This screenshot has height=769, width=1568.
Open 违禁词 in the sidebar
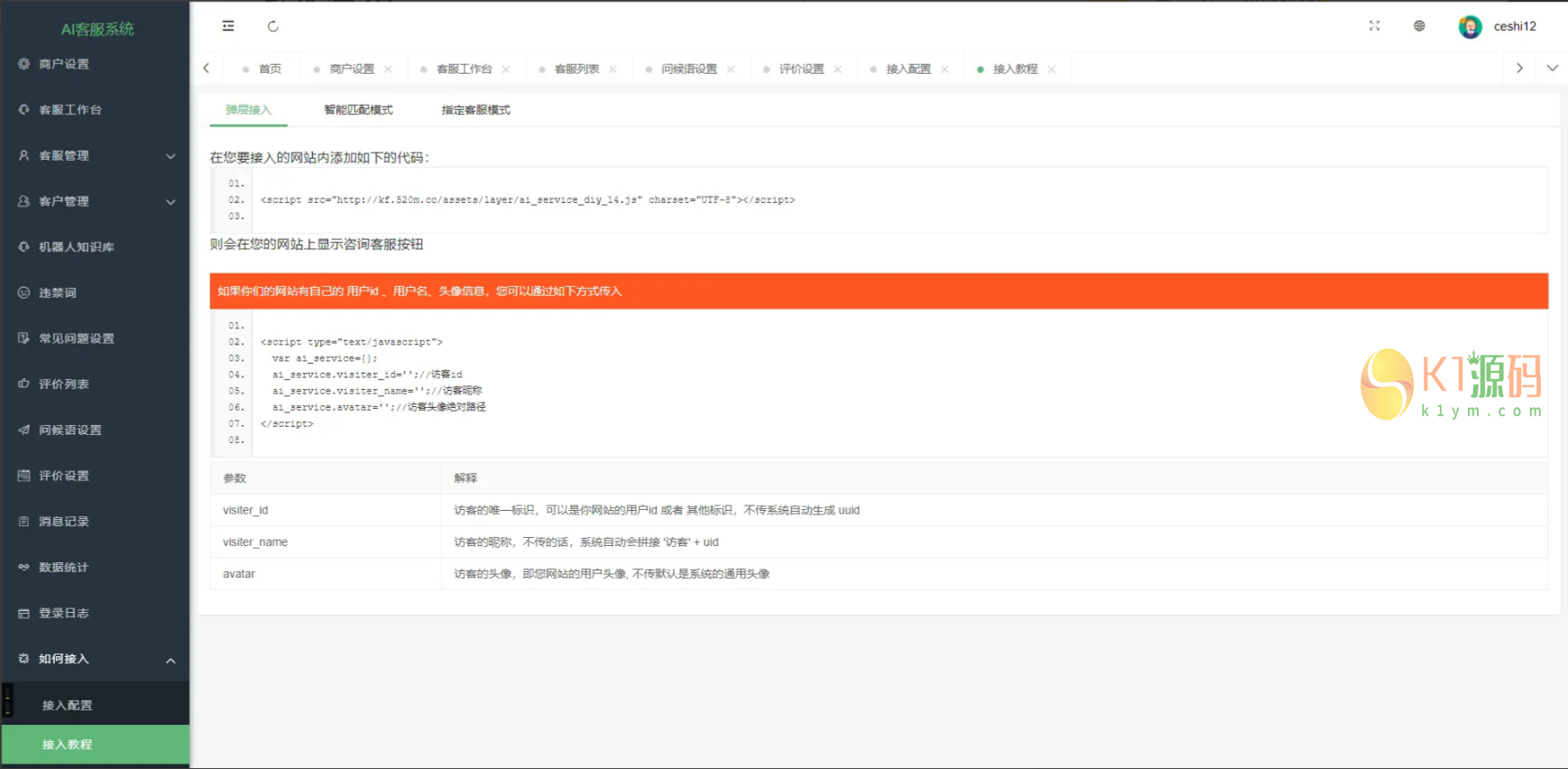coord(95,292)
